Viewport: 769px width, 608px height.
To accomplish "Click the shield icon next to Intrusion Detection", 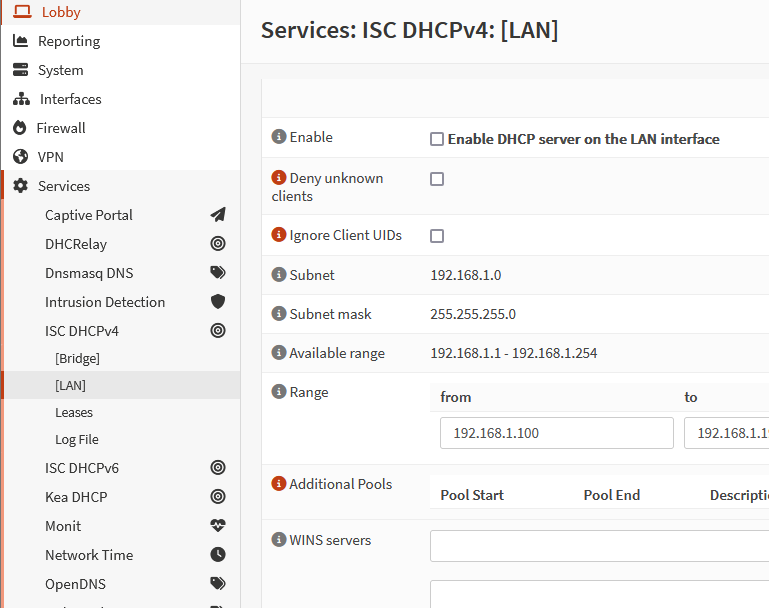I will pos(218,302).
